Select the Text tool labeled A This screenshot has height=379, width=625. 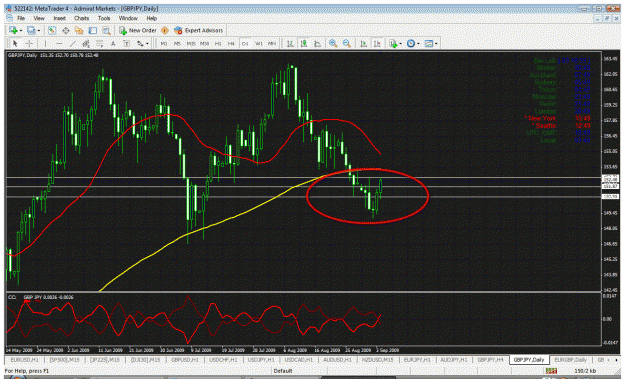tap(113, 43)
